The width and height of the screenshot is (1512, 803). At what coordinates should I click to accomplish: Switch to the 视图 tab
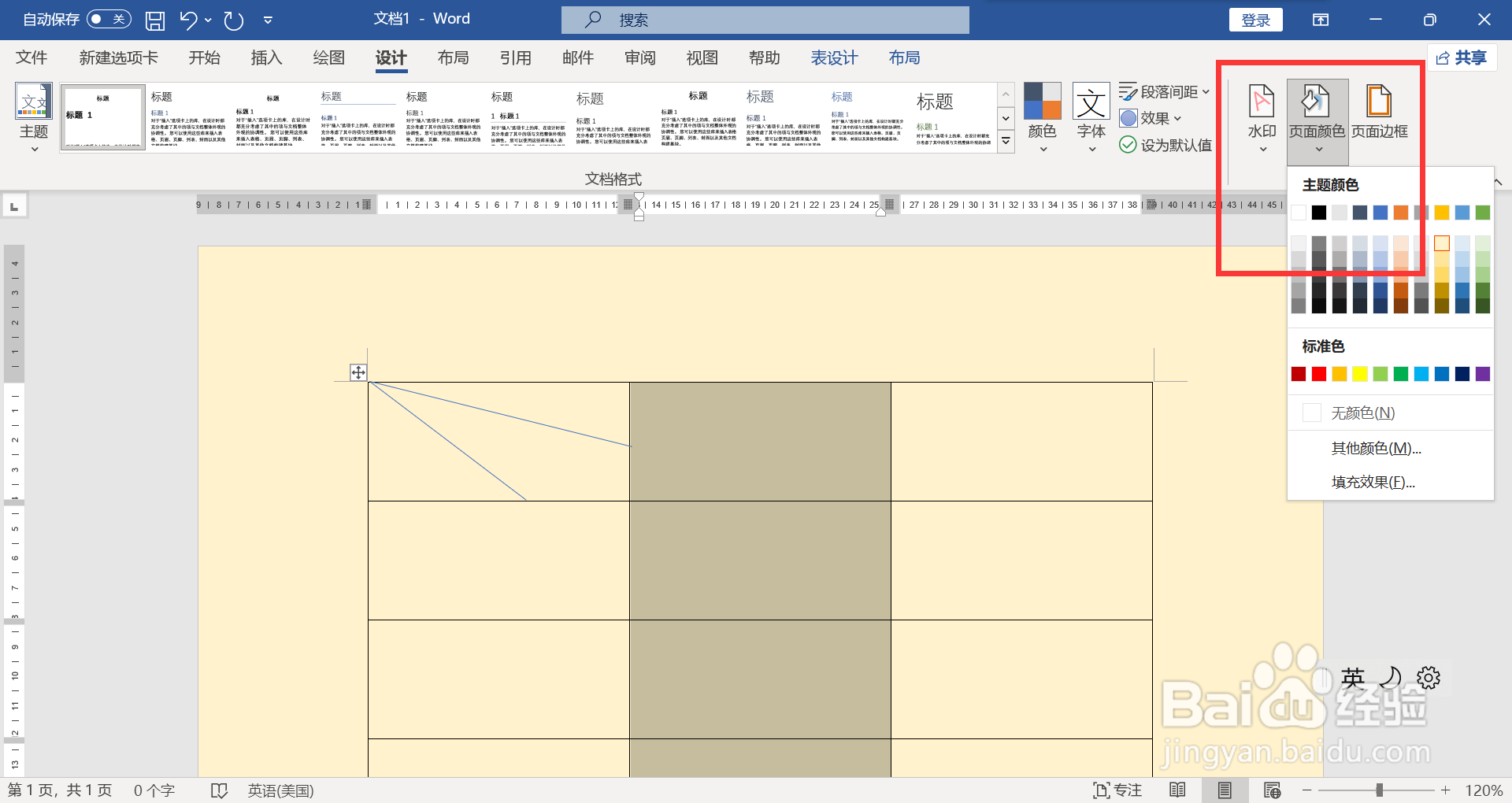pyautogui.click(x=702, y=57)
